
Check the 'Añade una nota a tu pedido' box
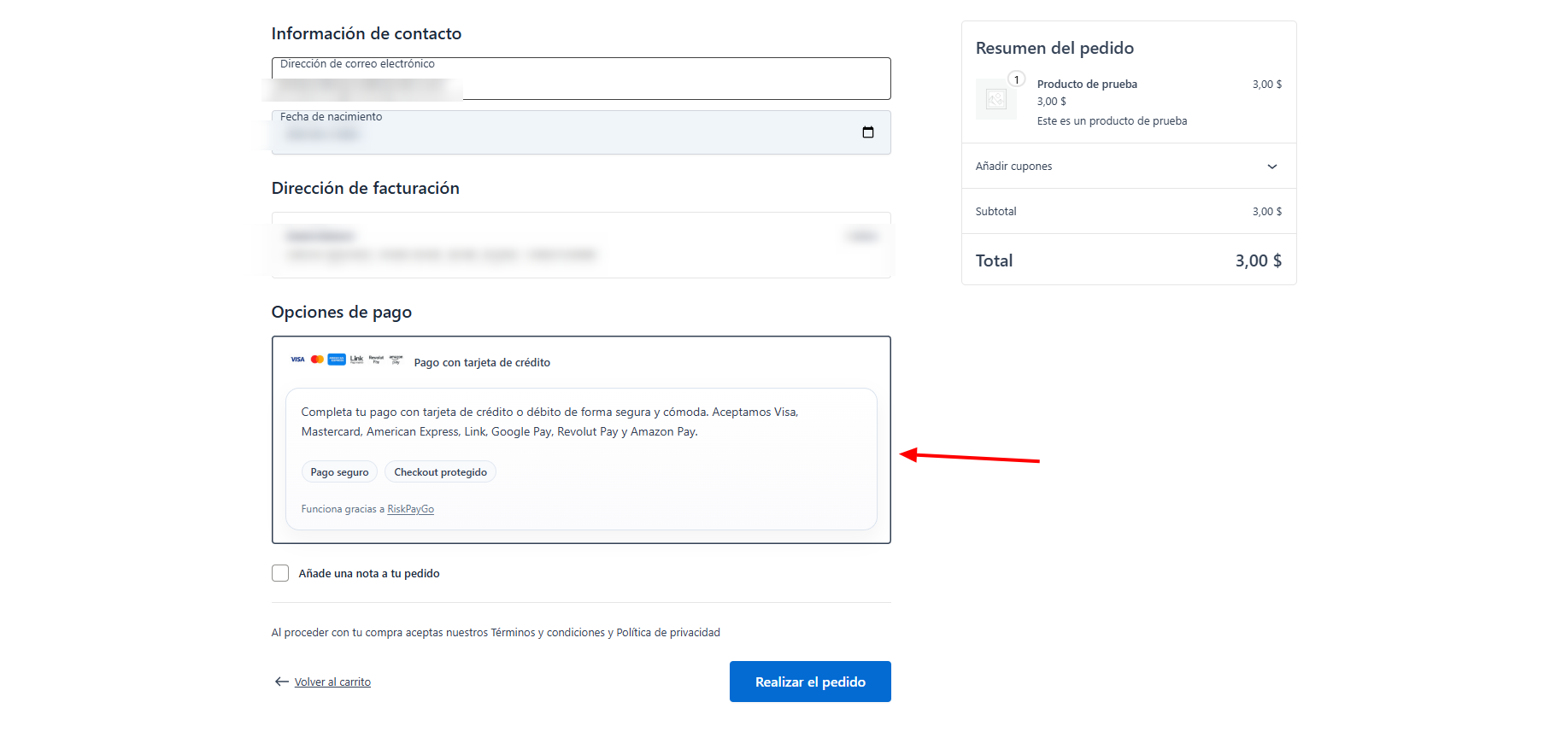pyautogui.click(x=280, y=573)
